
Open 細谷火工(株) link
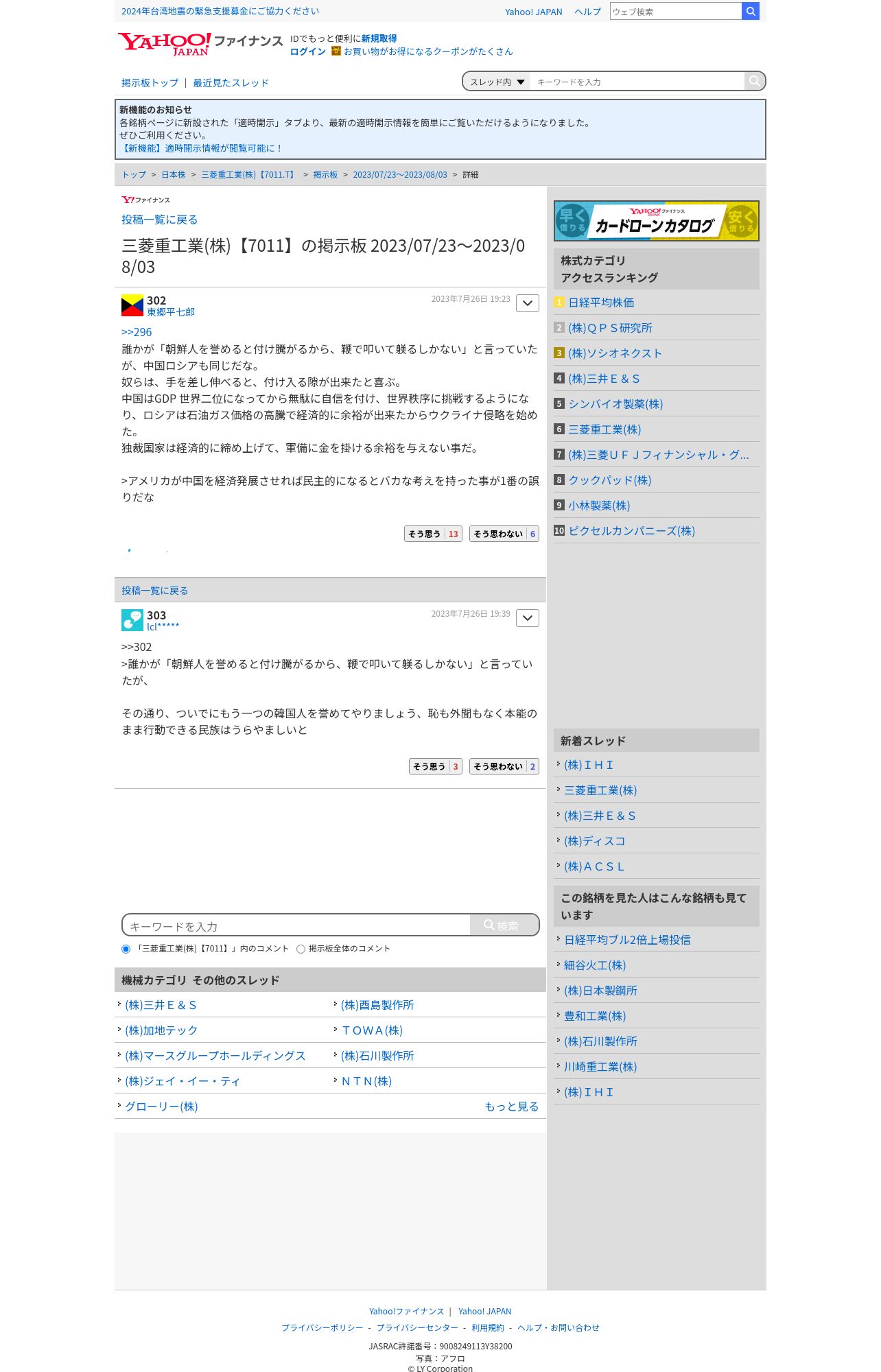point(595,965)
